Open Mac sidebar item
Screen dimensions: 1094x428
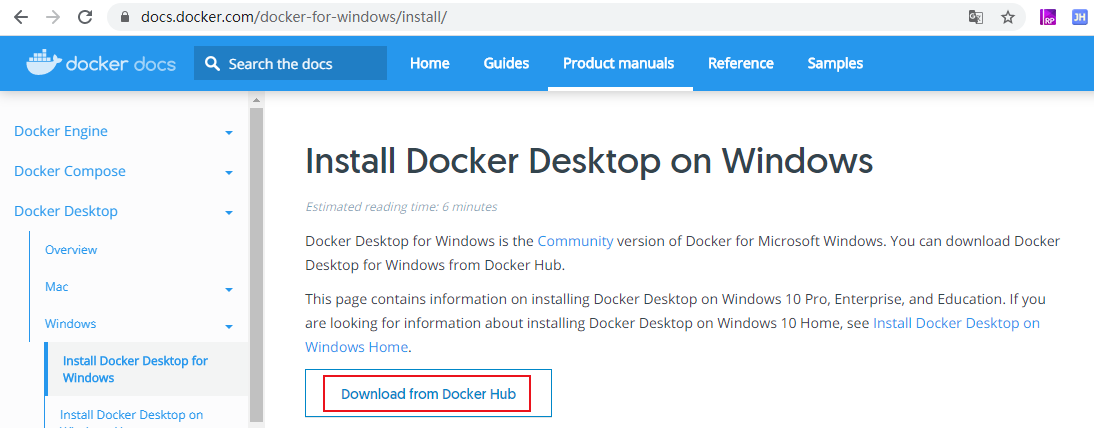[57, 286]
